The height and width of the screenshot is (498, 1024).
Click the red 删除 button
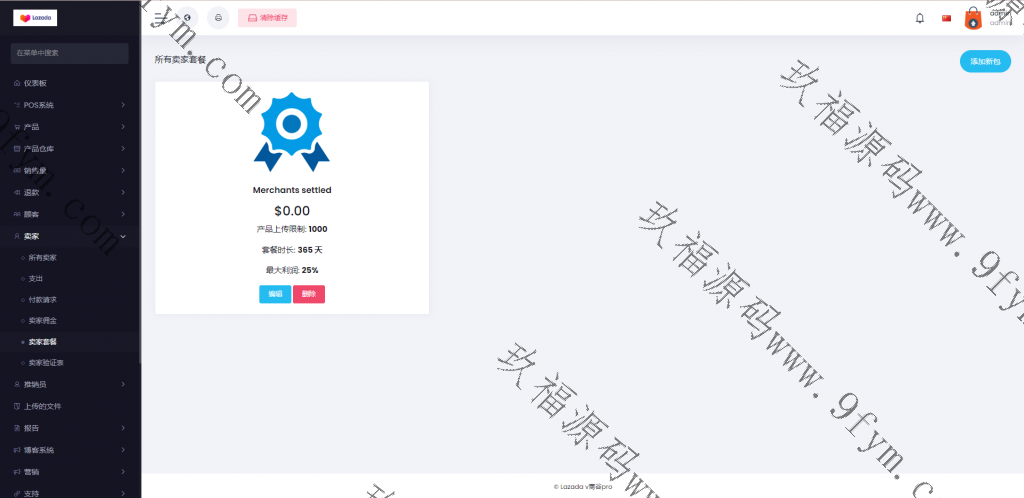click(309, 294)
